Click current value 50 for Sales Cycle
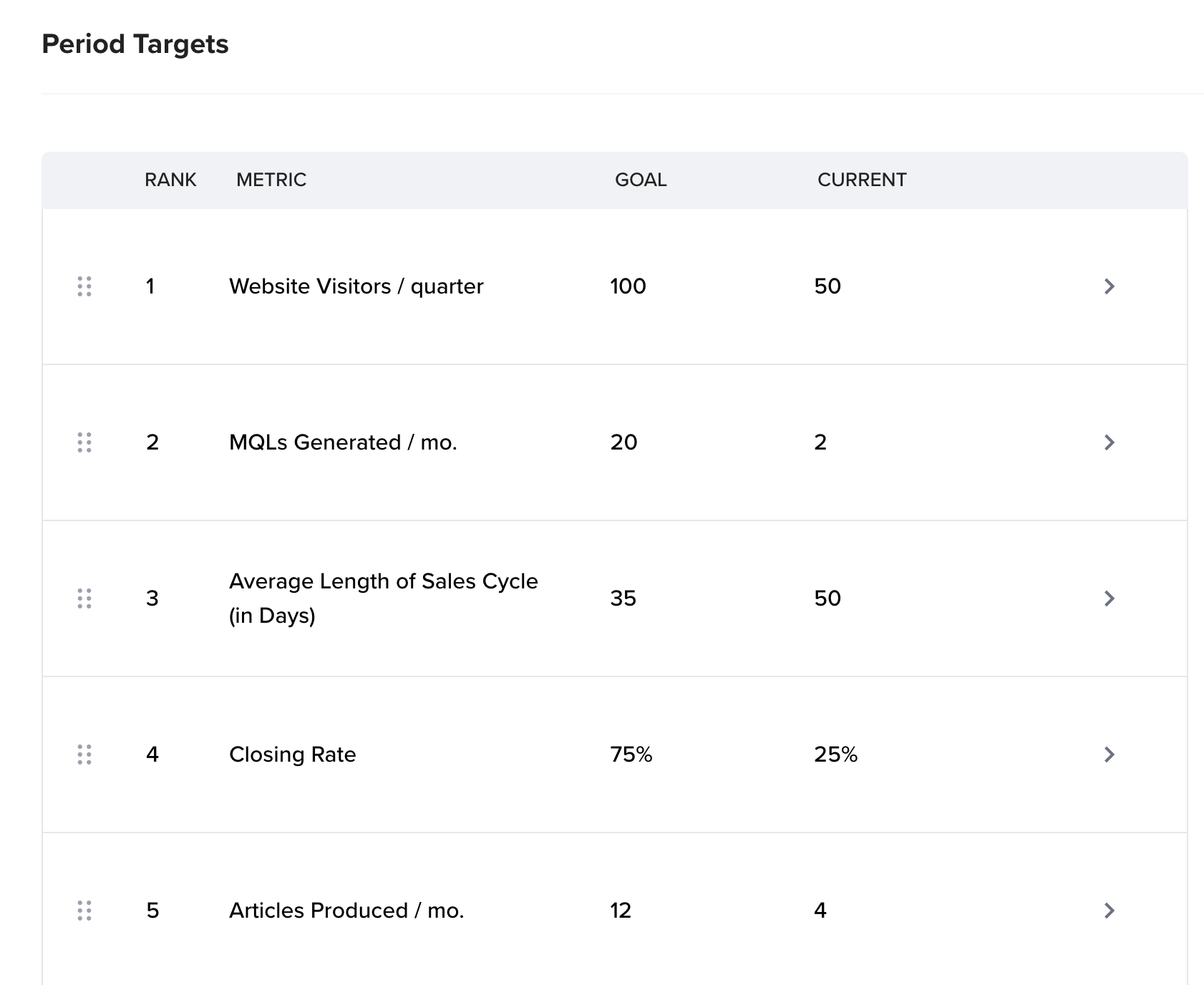Screen dimensions: 1204x985 827,598
